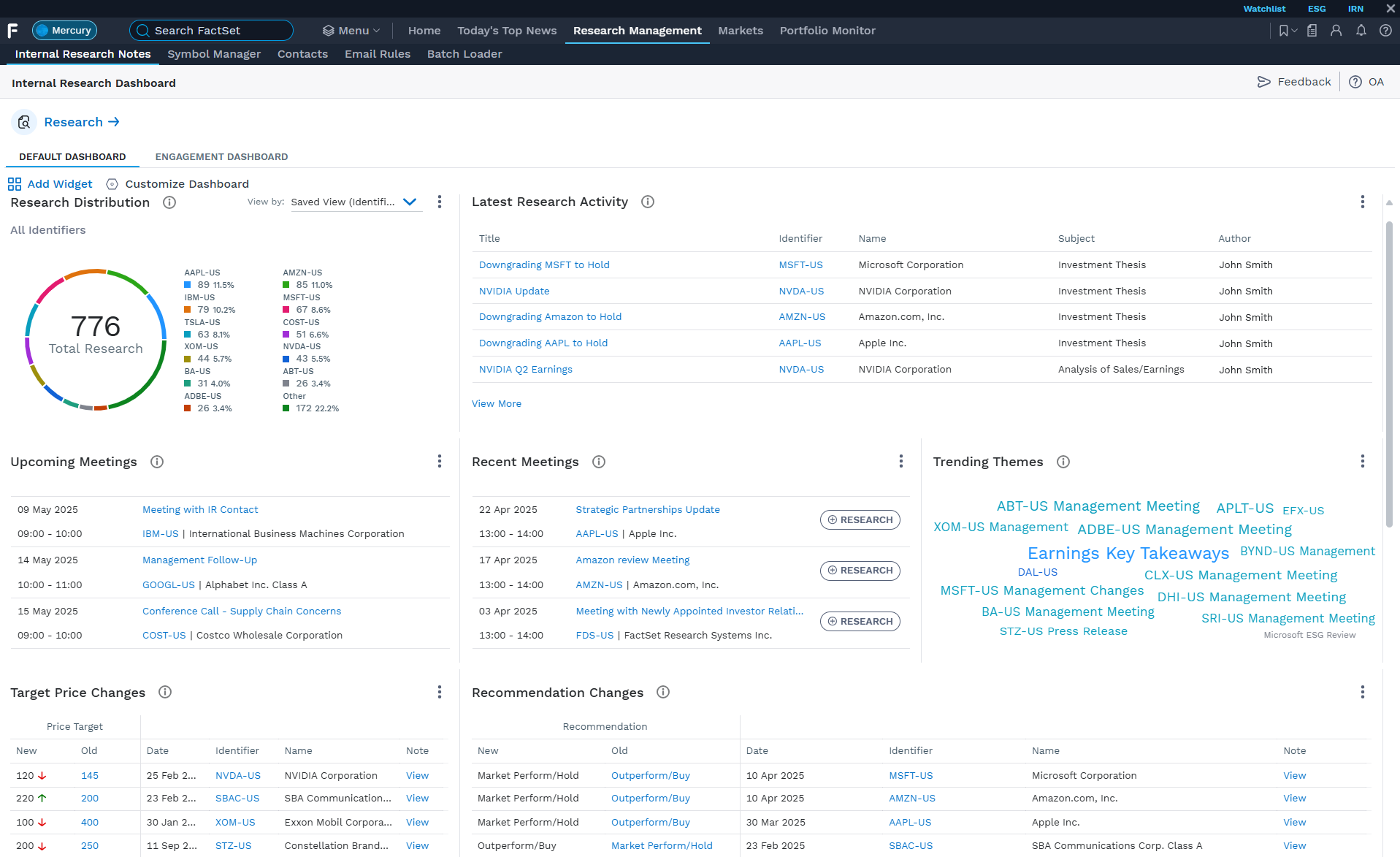Image resolution: width=1400 pixels, height=857 pixels.
Task: Click the Add Widget grid icon
Action: pyautogui.click(x=15, y=184)
